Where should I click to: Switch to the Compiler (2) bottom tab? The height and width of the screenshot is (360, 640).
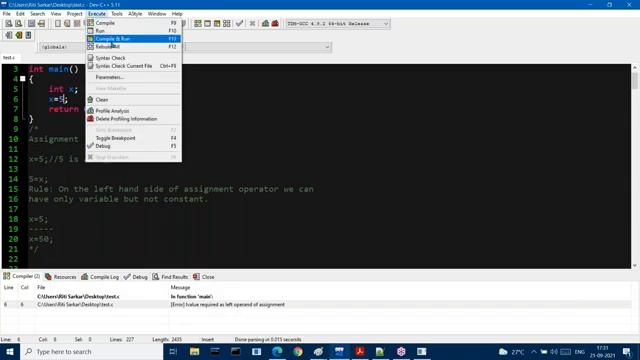point(22,276)
